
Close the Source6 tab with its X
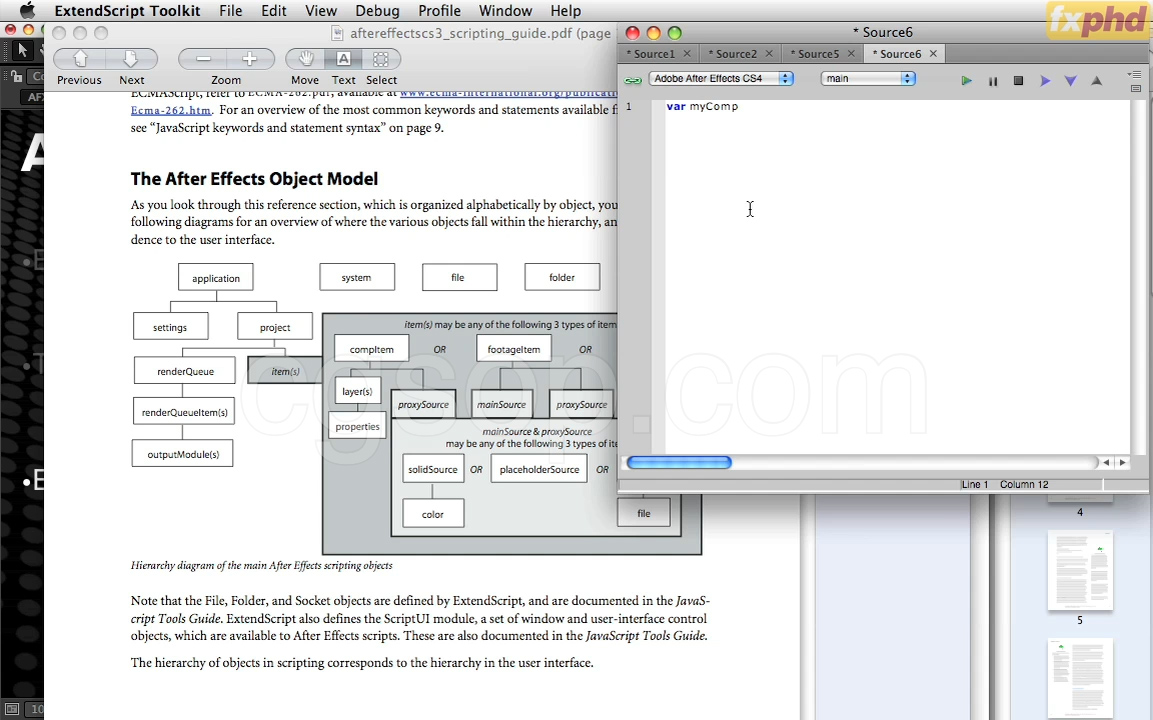coord(933,54)
